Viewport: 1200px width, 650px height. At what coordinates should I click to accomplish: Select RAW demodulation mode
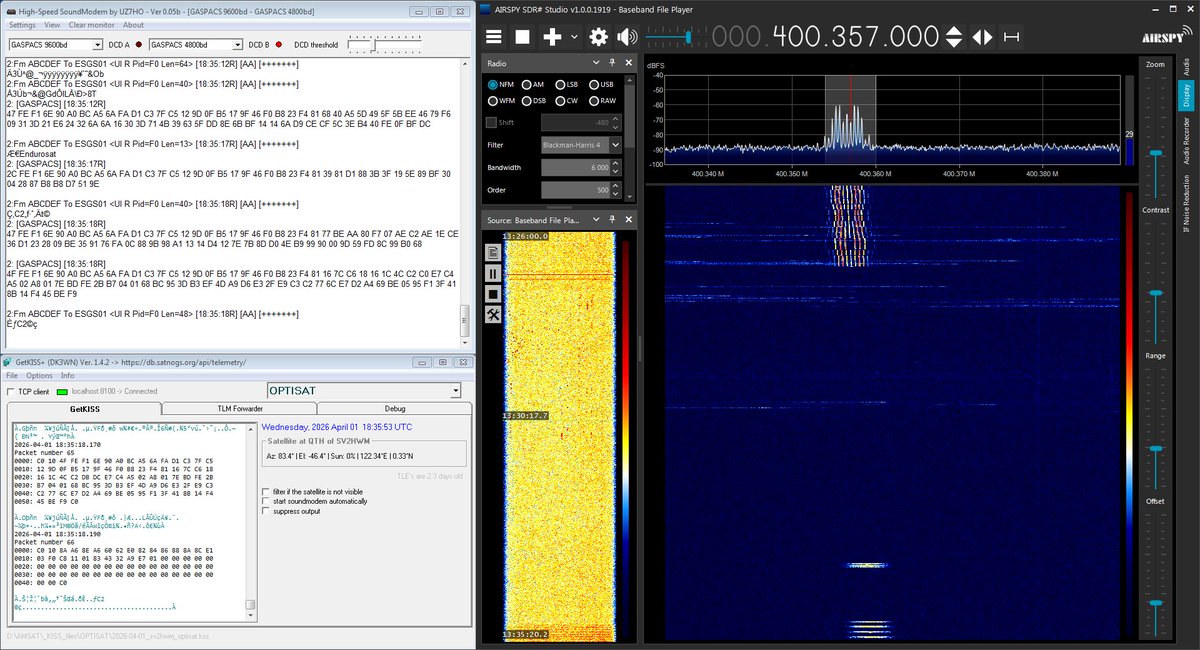(602, 101)
